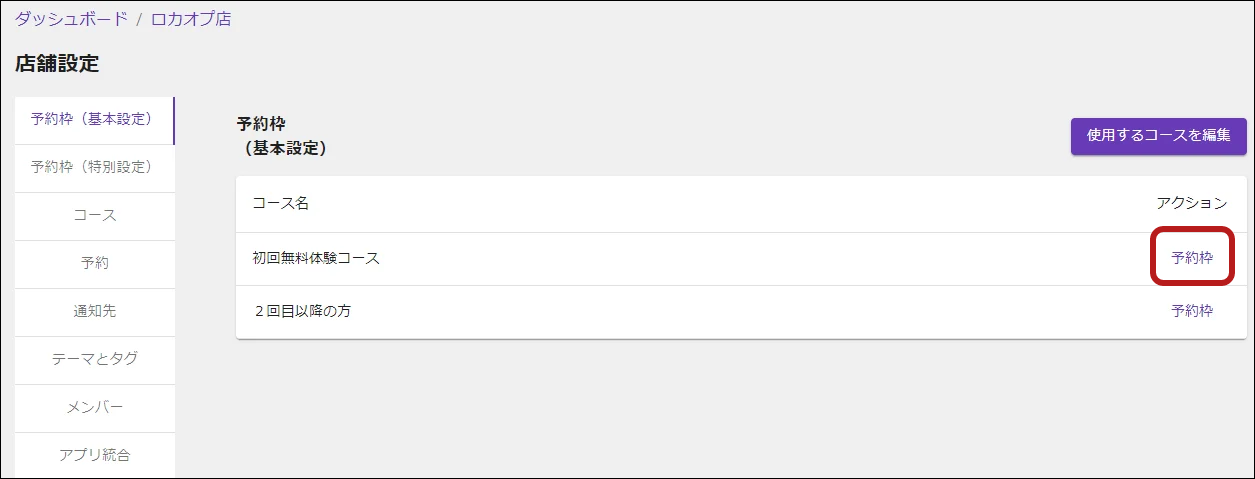This screenshot has height=479, width=1255.
Task: Click the 店舗設定 page heading
Action: click(57, 64)
